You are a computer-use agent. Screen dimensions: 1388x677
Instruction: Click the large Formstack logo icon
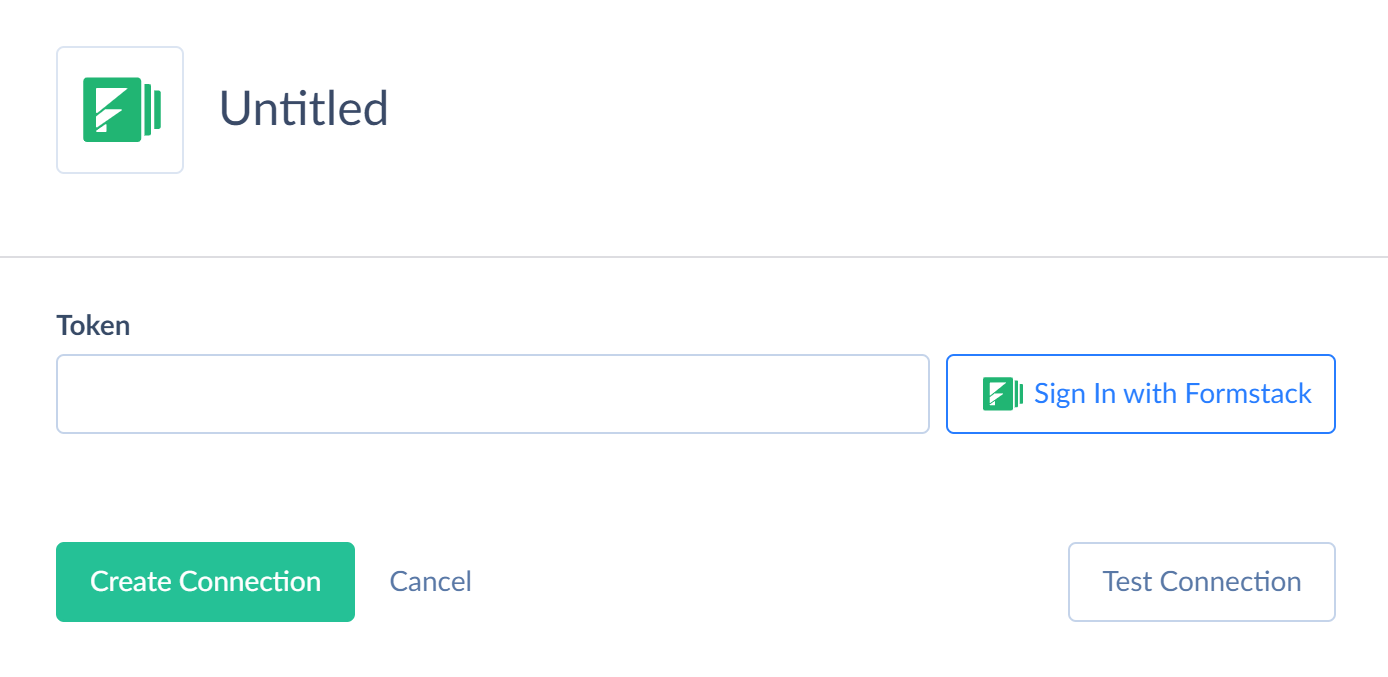(x=120, y=110)
